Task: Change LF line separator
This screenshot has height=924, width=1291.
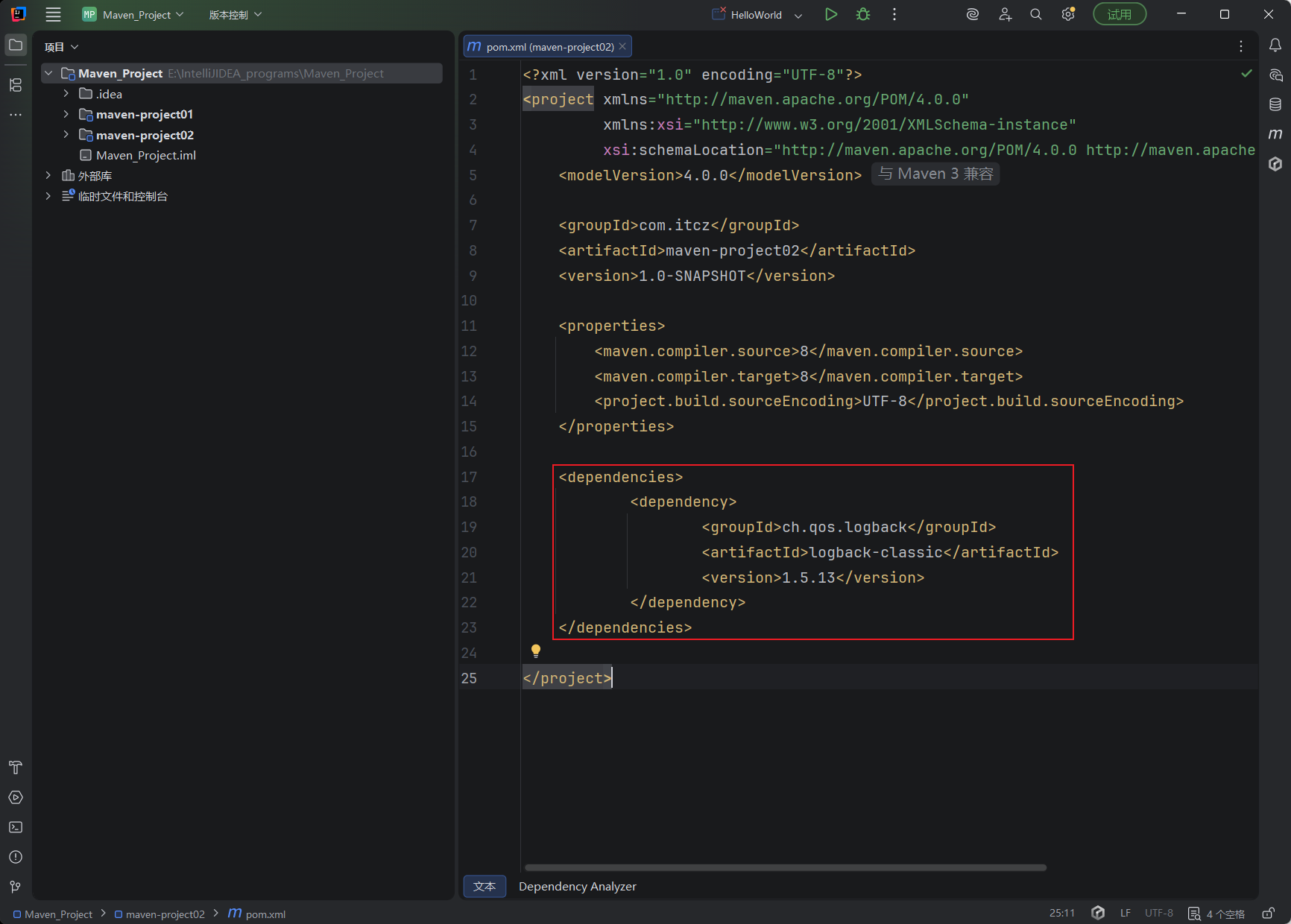Action: [x=1126, y=914]
